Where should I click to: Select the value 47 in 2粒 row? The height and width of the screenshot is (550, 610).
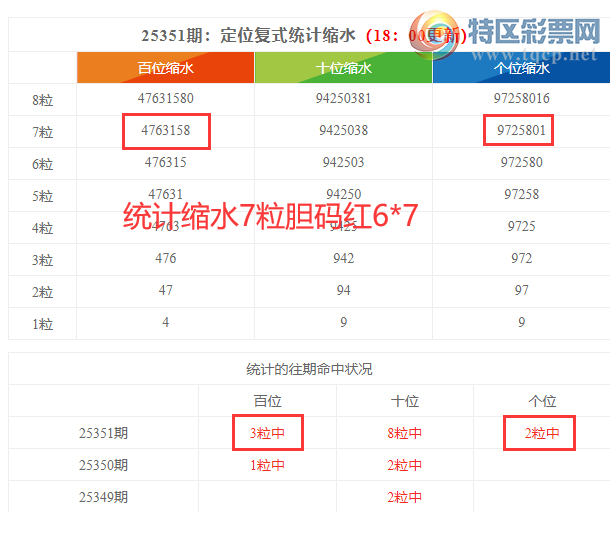(166, 289)
